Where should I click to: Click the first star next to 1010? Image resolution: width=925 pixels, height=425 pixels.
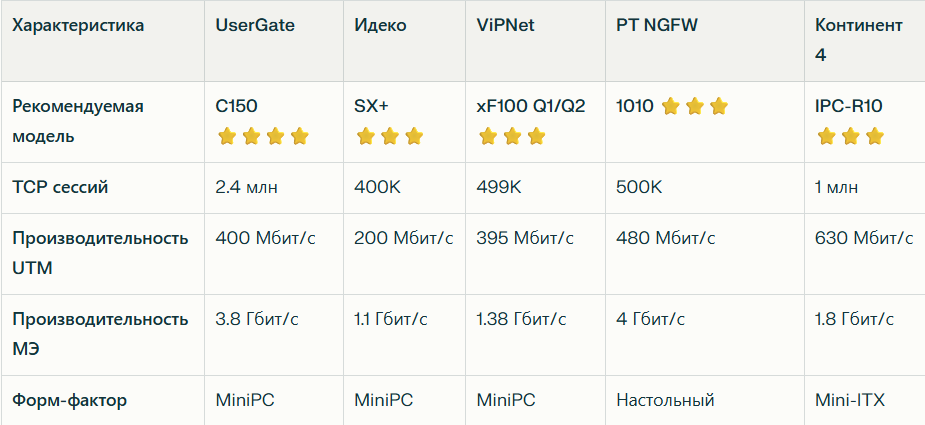670,106
